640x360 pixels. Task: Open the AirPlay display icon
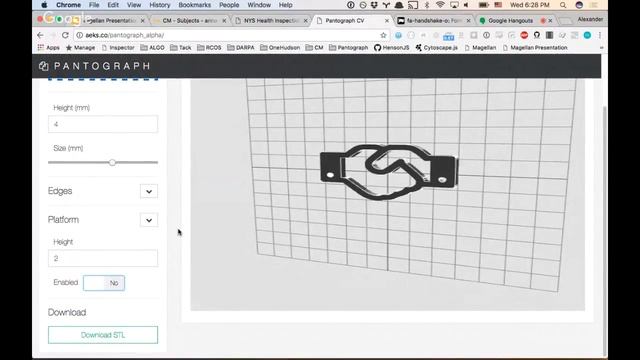coord(454,5)
